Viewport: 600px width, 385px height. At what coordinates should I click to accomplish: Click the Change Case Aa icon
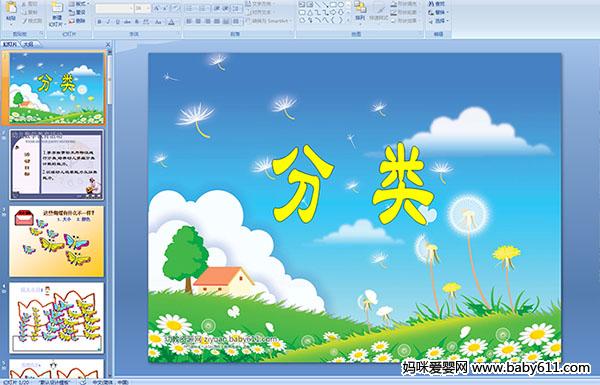point(158,22)
